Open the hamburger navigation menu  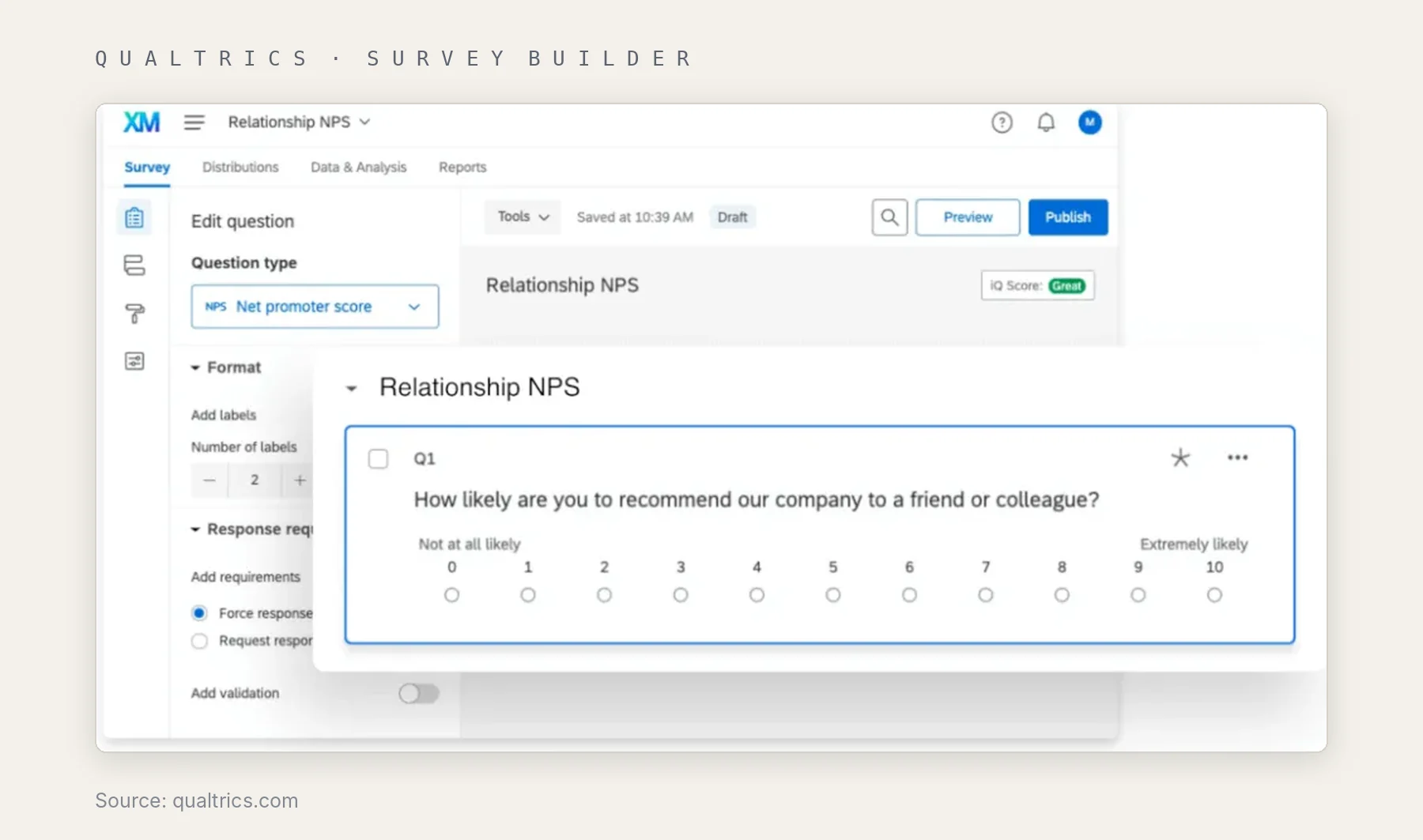194,122
